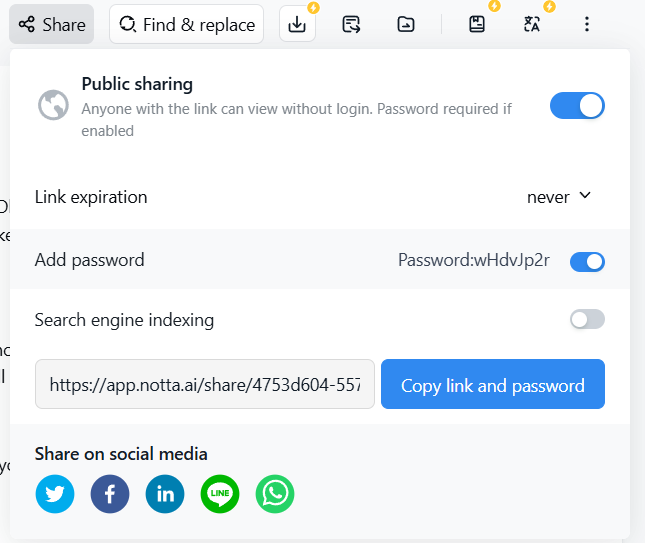Viewport: 645px width, 543px height.
Task: Open the Link expiration dropdown
Action: coord(560,197)
